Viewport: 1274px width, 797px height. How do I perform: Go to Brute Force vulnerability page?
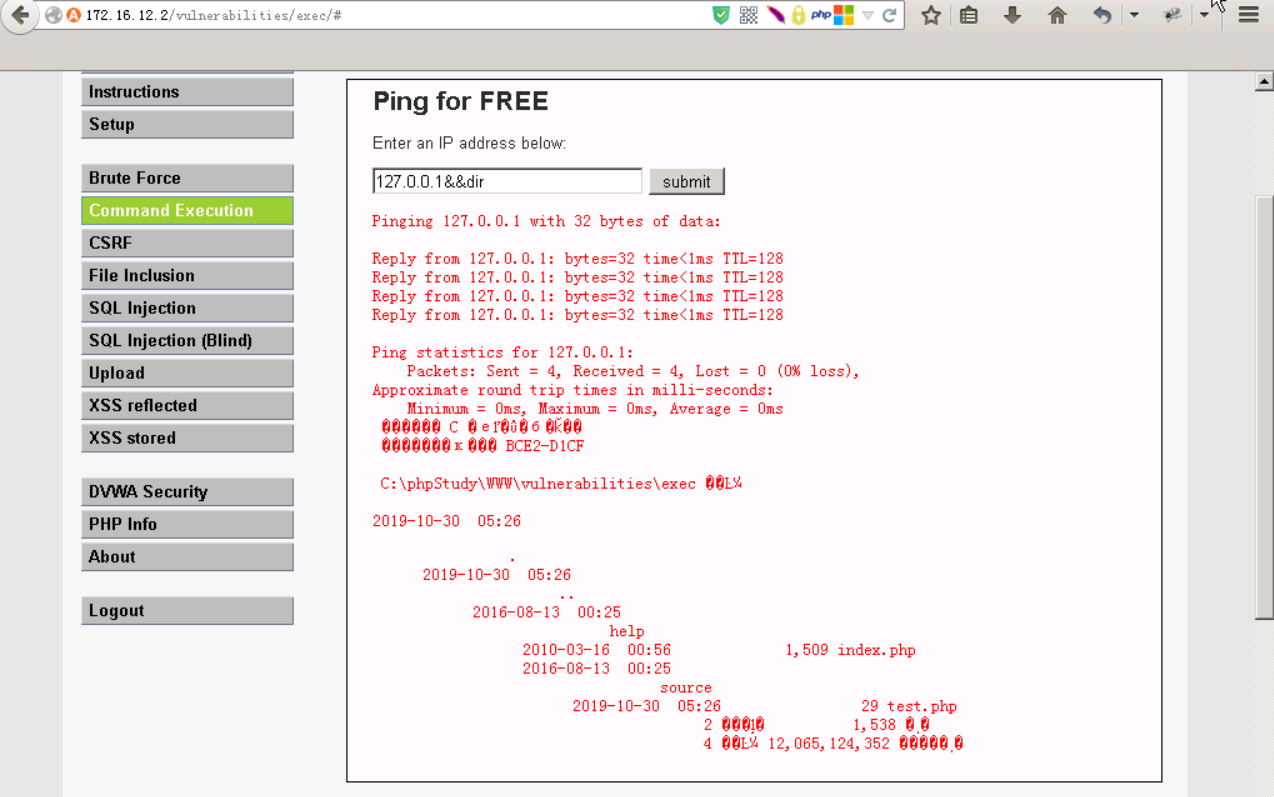[187, 178]
